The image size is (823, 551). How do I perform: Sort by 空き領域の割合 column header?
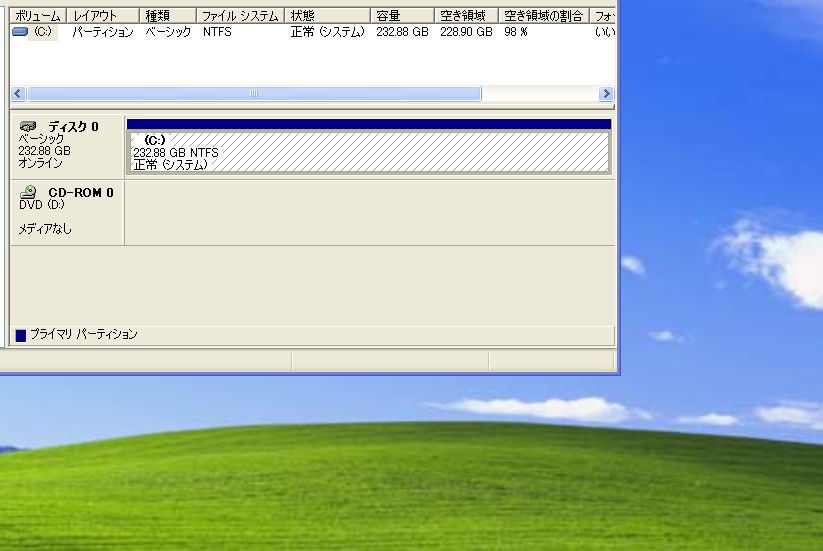tap(544, 16)
